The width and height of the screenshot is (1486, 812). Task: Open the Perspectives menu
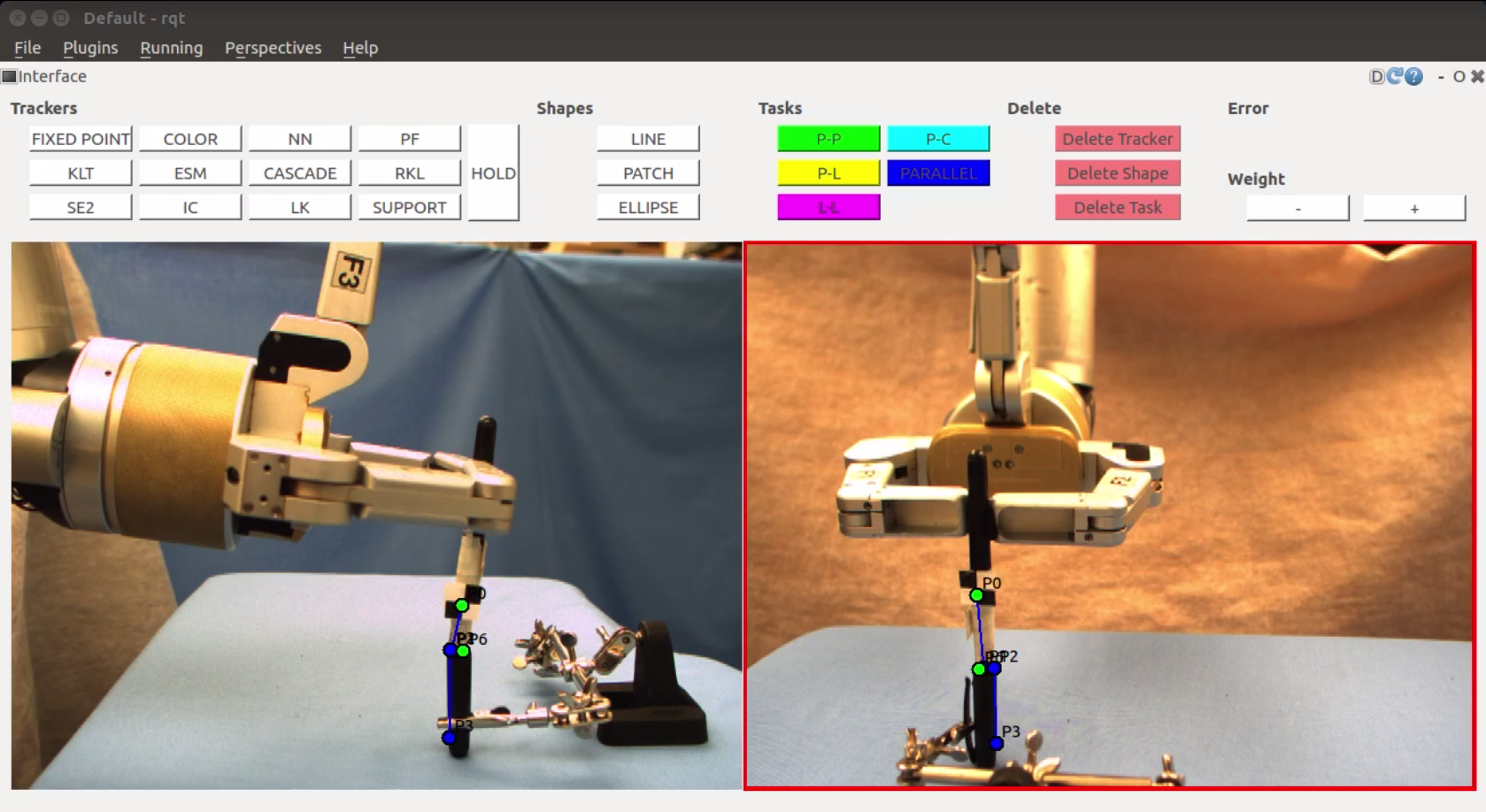point(273,48)
